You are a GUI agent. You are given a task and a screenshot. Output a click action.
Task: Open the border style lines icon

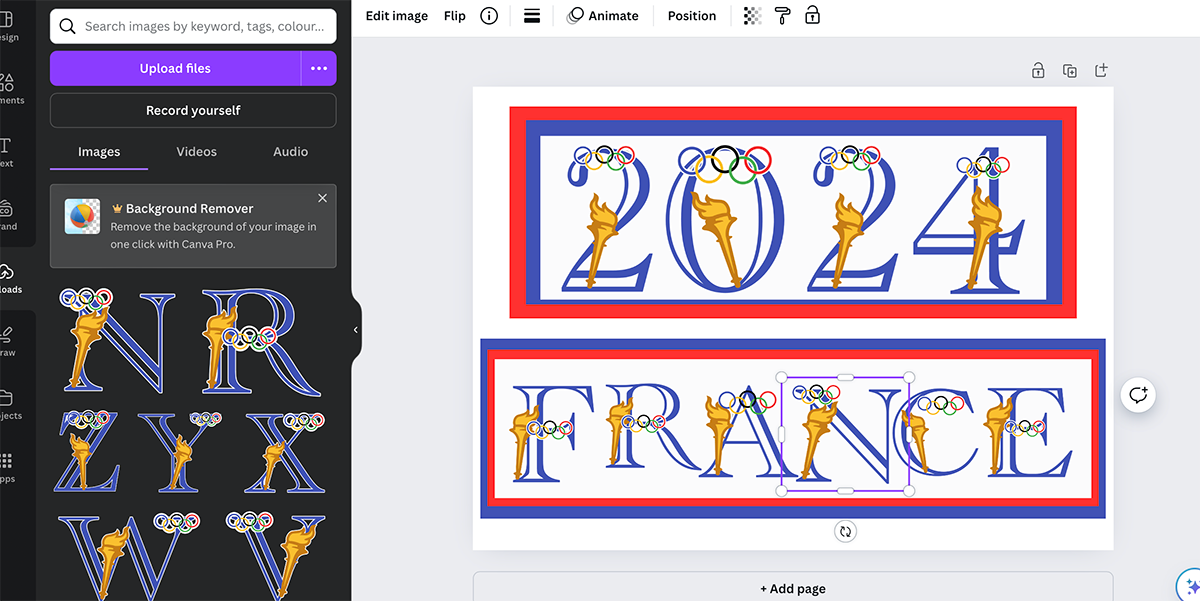(x=532, y=16)
